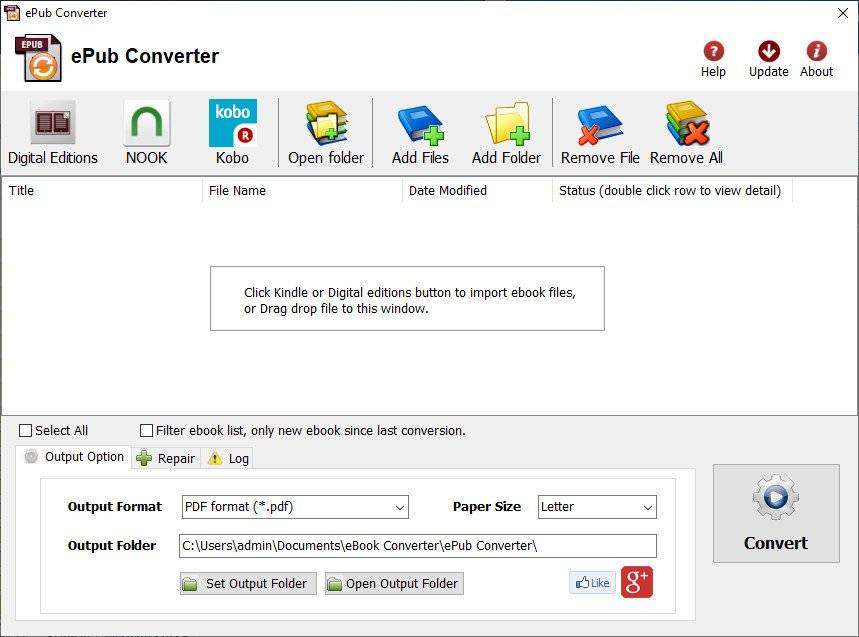
Task: Switch to the Repair tab
Action: click(x=166, y=458)
